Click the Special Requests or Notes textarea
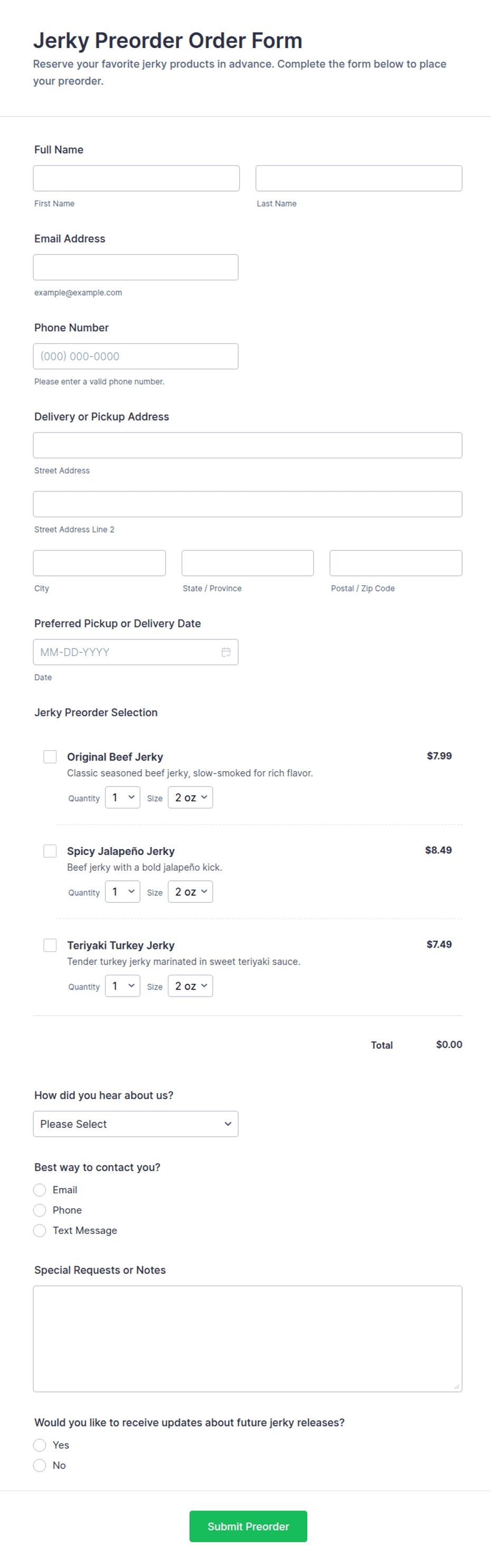491x1568 pixels. 248,1338
